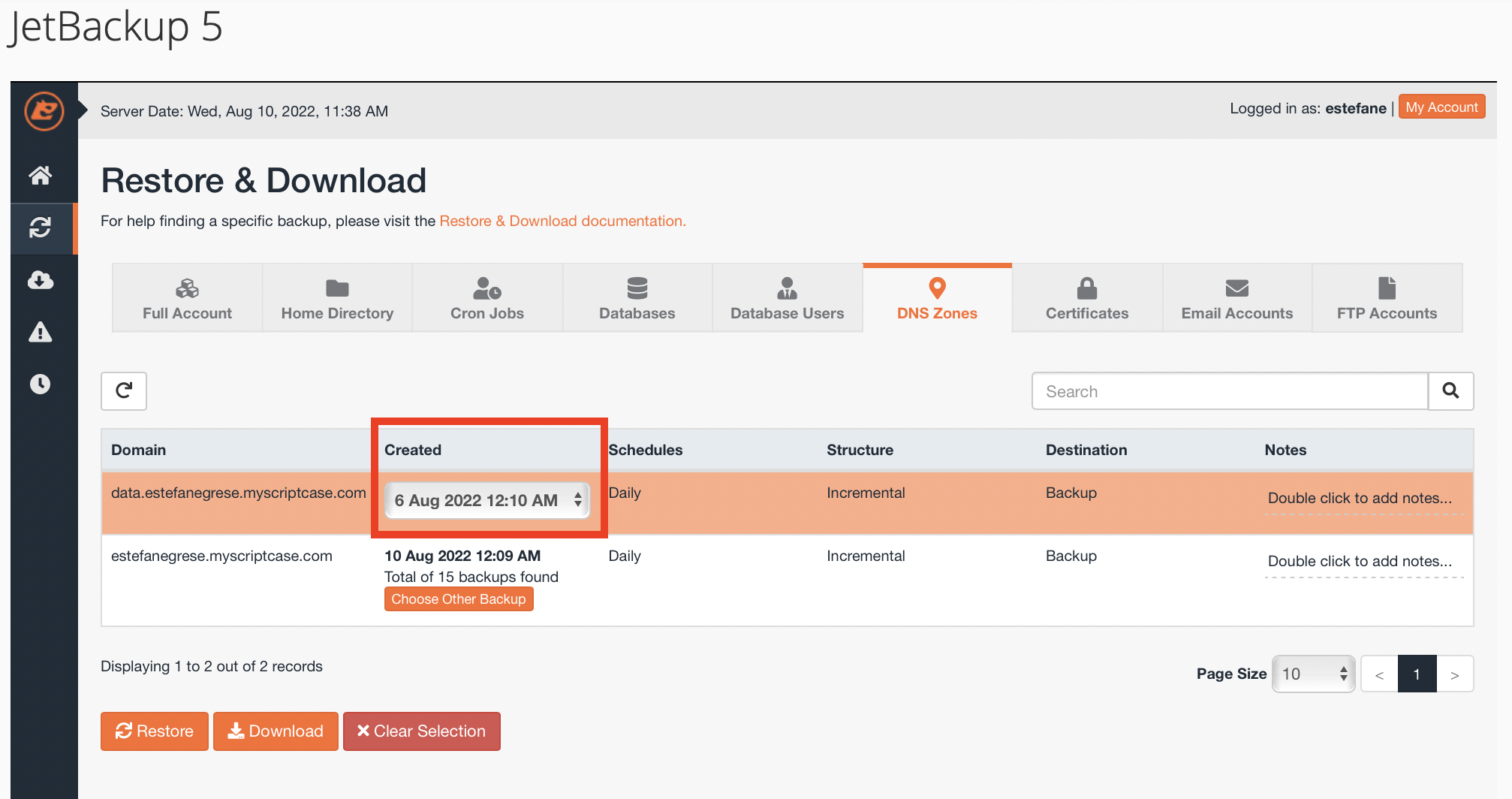Click the magnifying glass search button
The image size is (1512, 799).
coord(1450,390)
